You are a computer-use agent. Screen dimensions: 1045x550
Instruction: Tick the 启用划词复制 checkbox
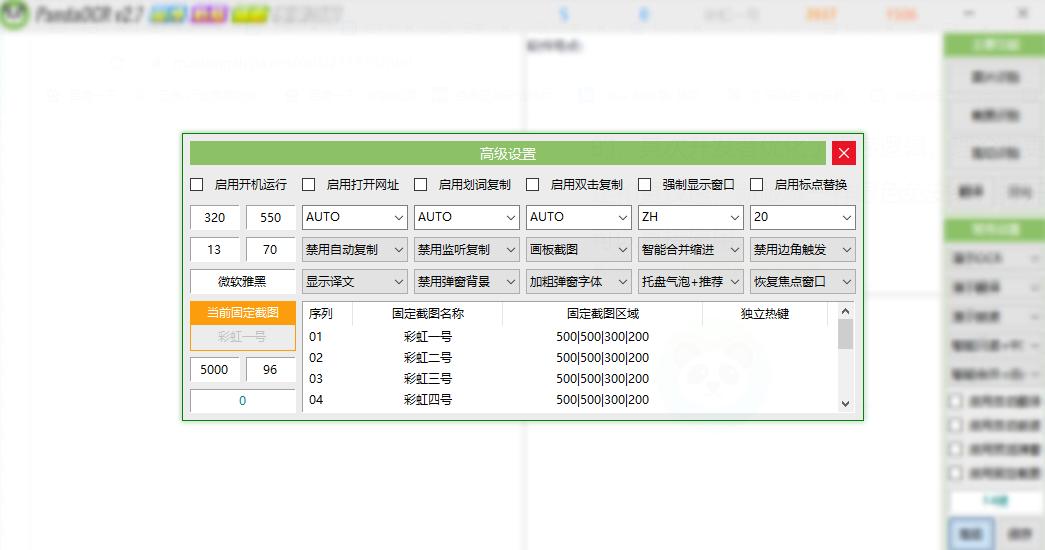(421, 185)
